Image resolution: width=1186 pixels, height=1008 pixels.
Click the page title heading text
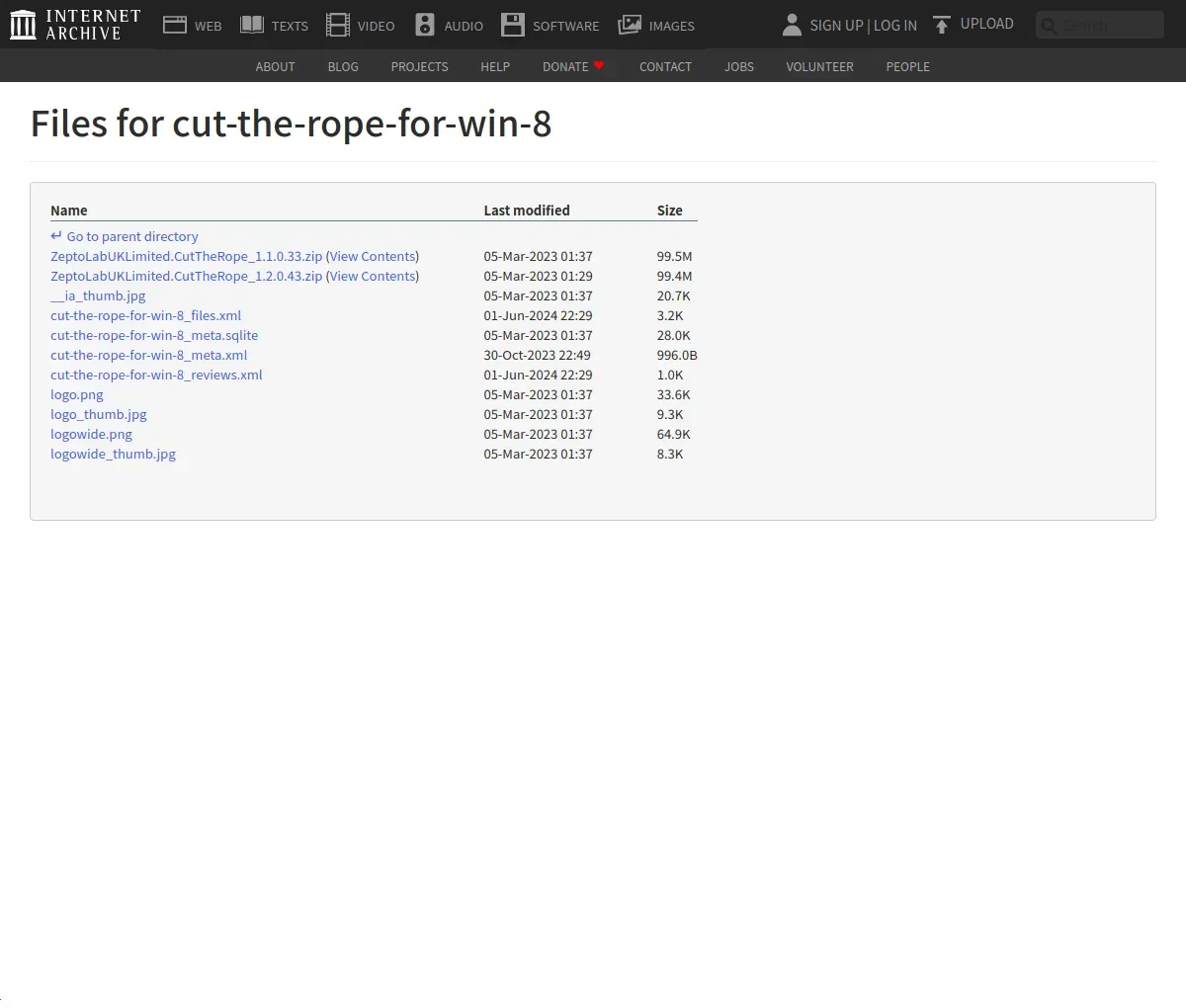point(291,125)
